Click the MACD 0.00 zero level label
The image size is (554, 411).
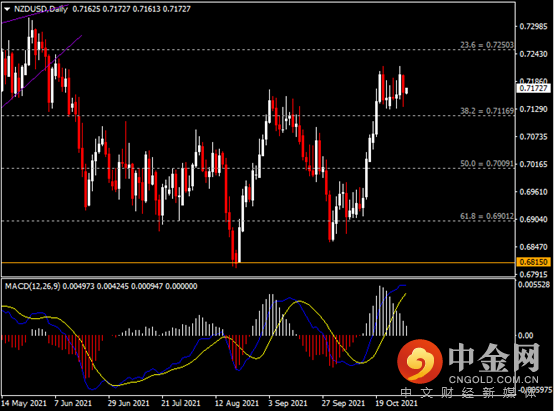tap(525, 335)
